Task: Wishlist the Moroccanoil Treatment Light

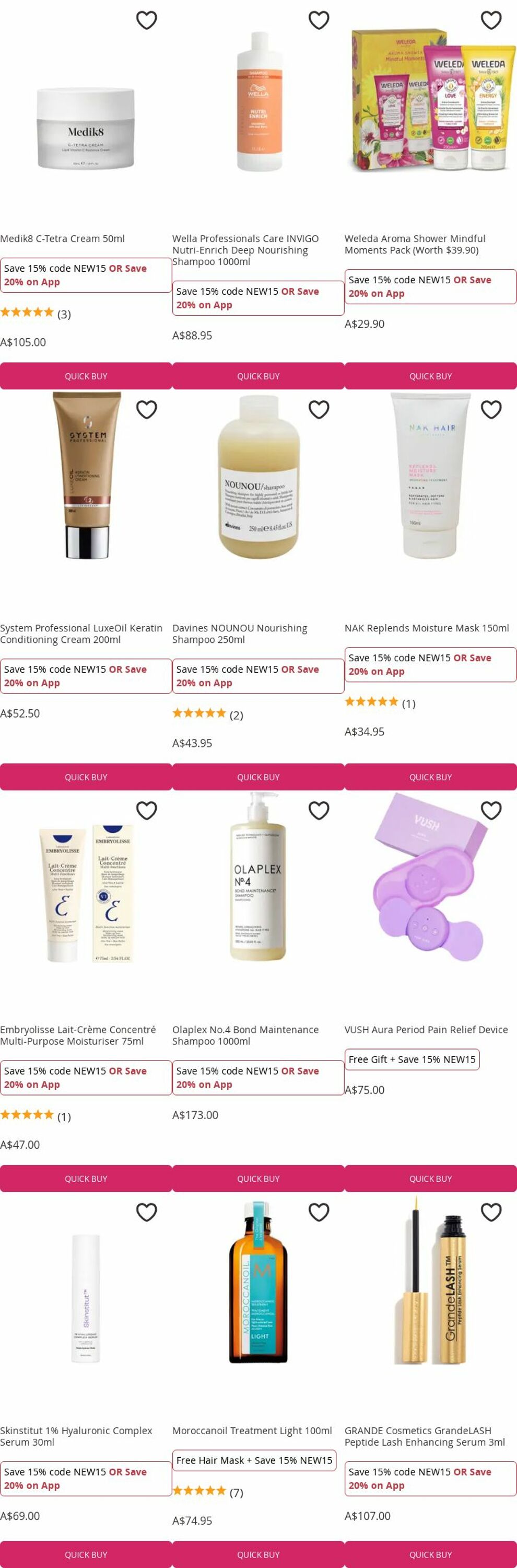Action: [x=319, y=1212]
